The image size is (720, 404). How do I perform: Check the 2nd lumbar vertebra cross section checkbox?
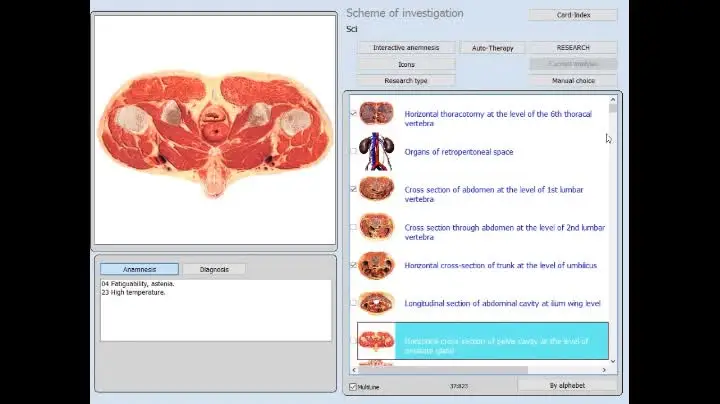coord(353,227)
